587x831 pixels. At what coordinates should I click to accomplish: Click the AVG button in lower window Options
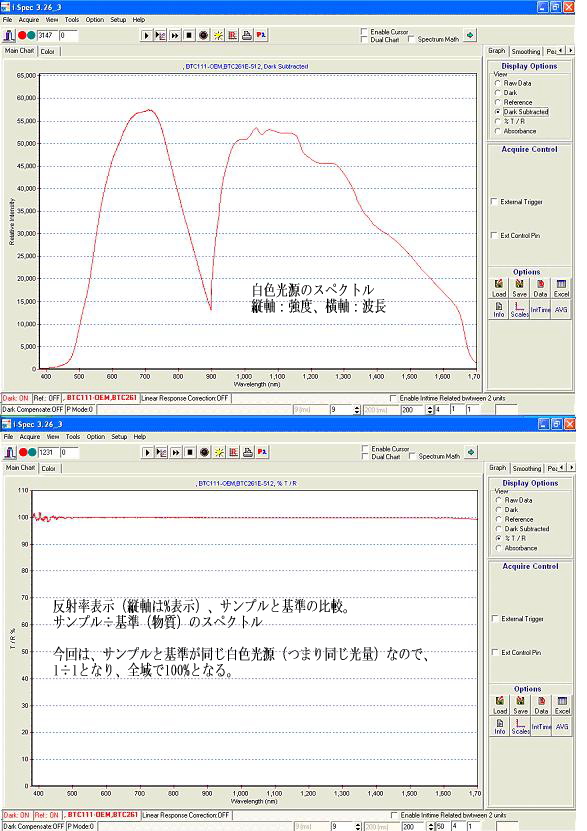click(562, 726)
